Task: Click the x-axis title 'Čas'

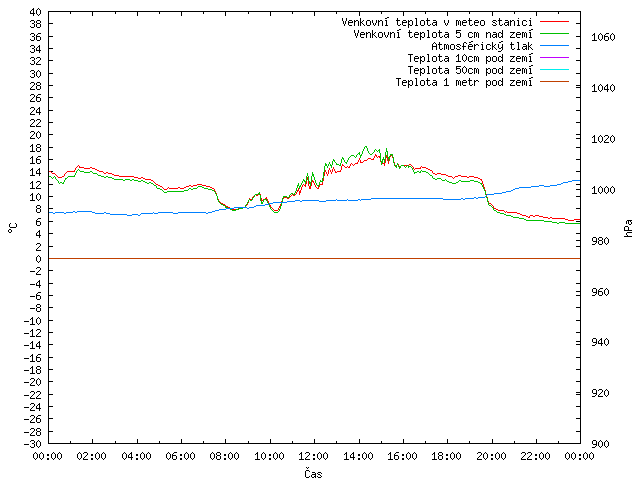Action: coord(313,473)
